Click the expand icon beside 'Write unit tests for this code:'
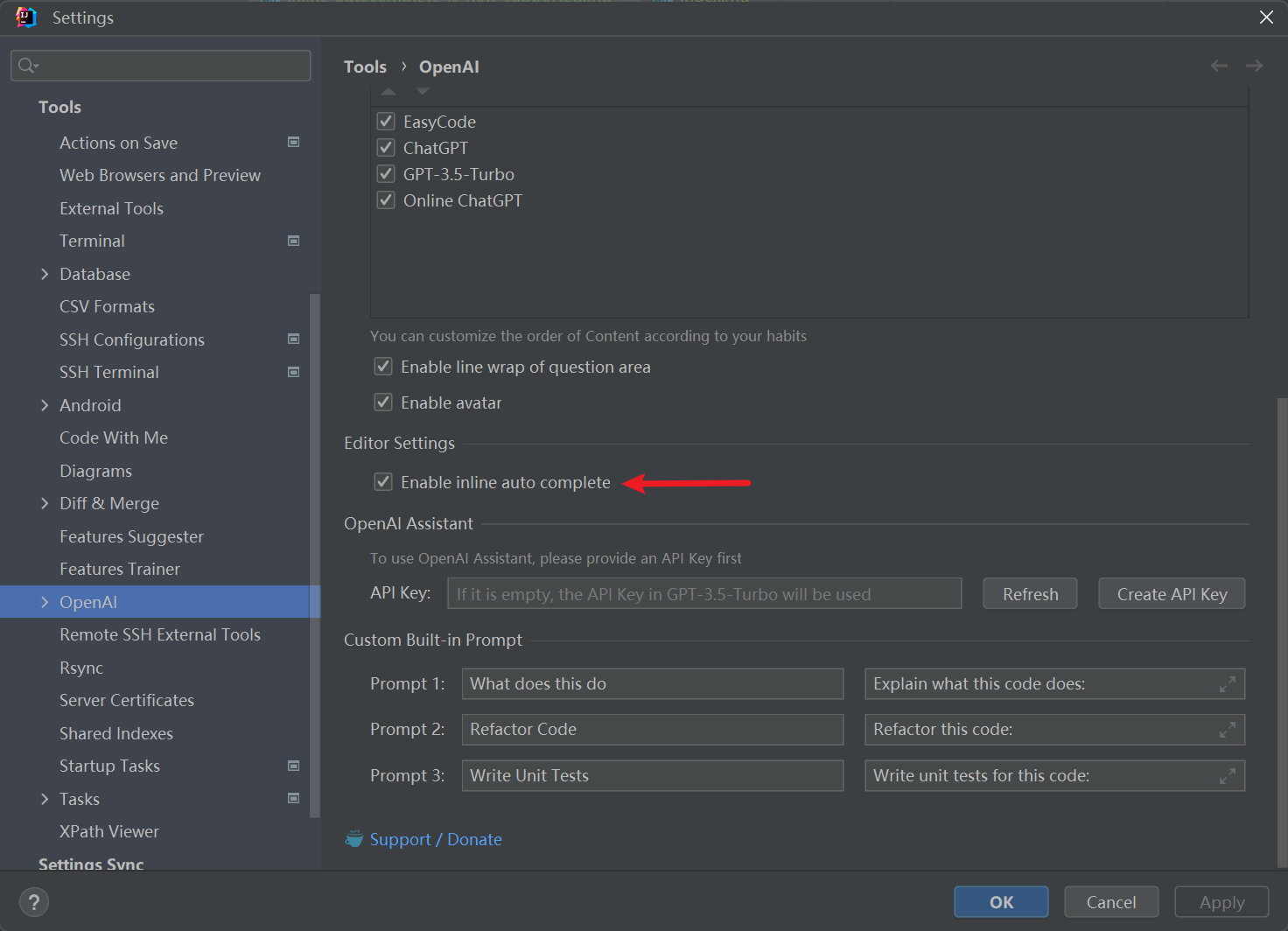1288x931 pixels. coord(1227,775)
